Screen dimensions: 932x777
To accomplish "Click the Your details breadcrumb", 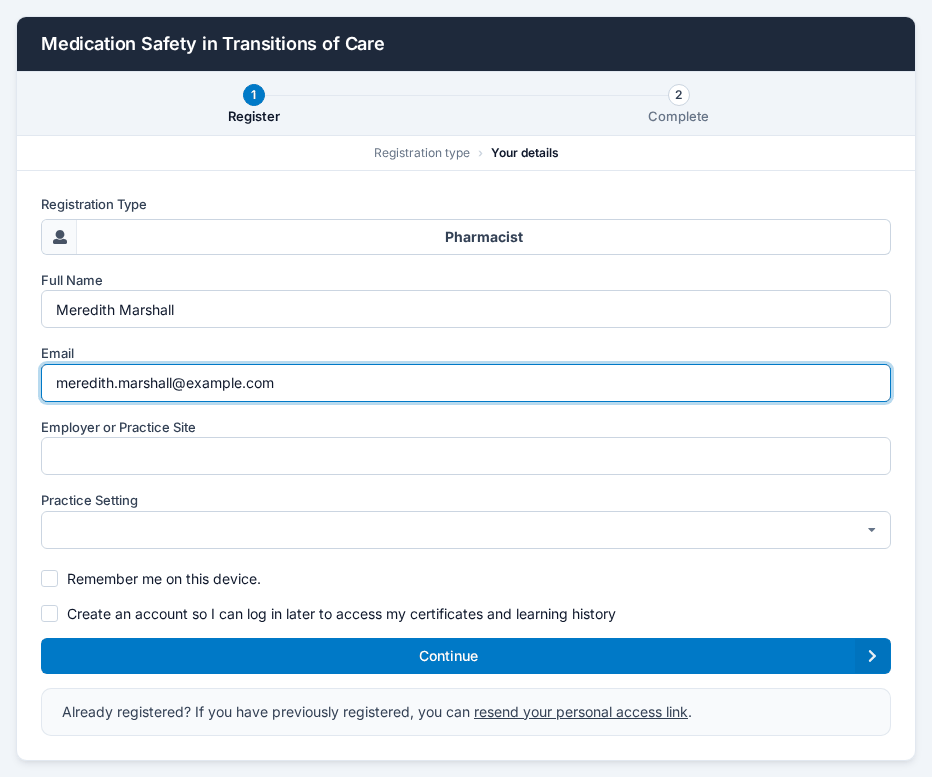I will click(524, 153).
